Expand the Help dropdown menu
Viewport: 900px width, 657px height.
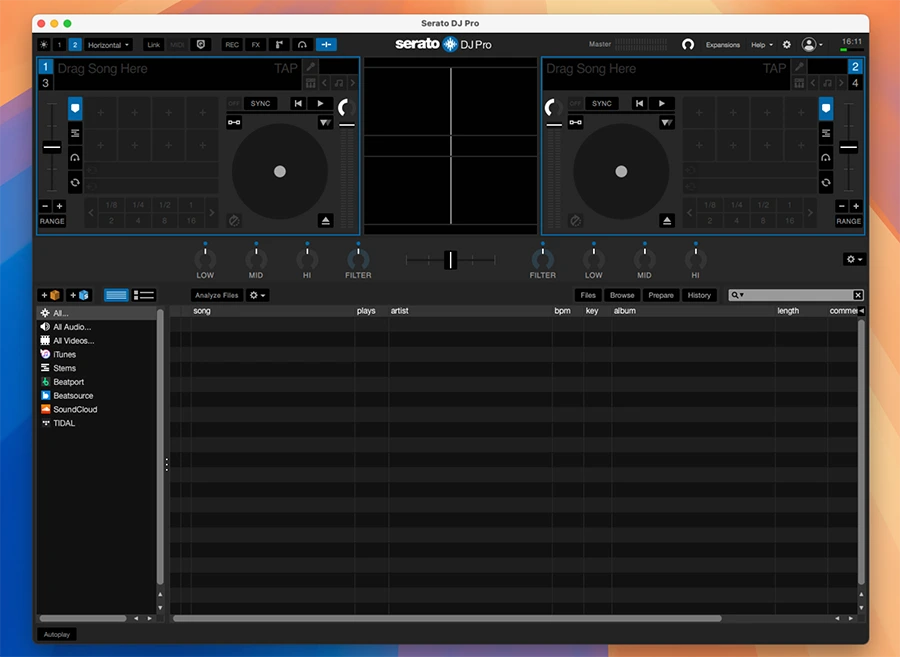tap(761, 45)
